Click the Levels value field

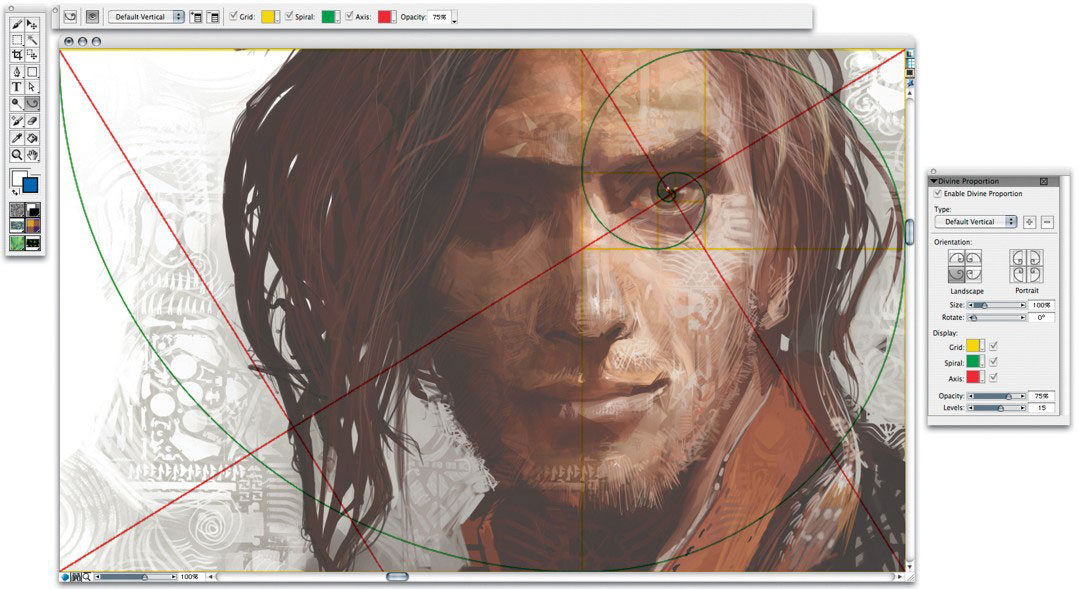click(x=1041, y=408)
